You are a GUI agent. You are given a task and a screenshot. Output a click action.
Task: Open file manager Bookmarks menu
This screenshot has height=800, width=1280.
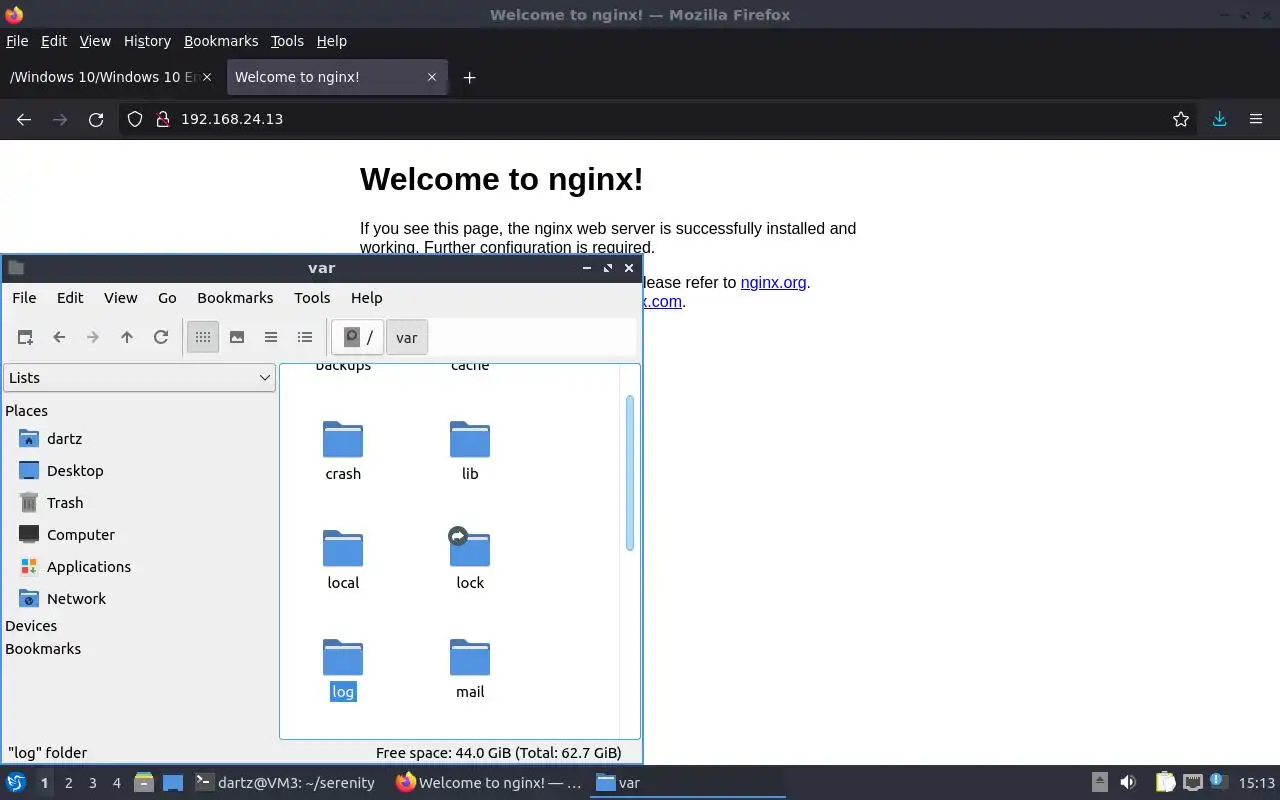(x=235, y=298)
